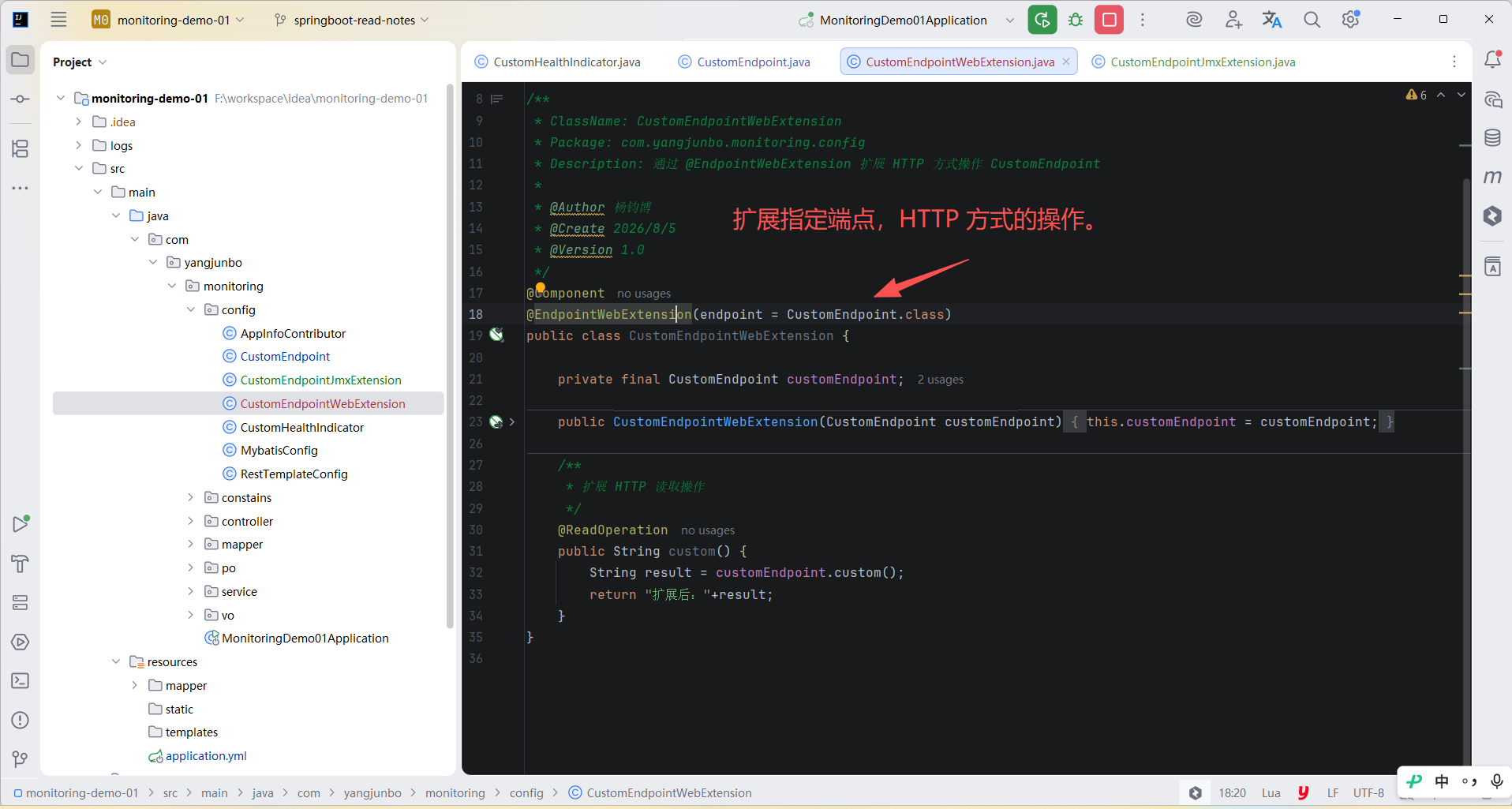Expand the controller package
Image resolution: width=1512 pixels, height=809 pixels.
coord(191,521)
